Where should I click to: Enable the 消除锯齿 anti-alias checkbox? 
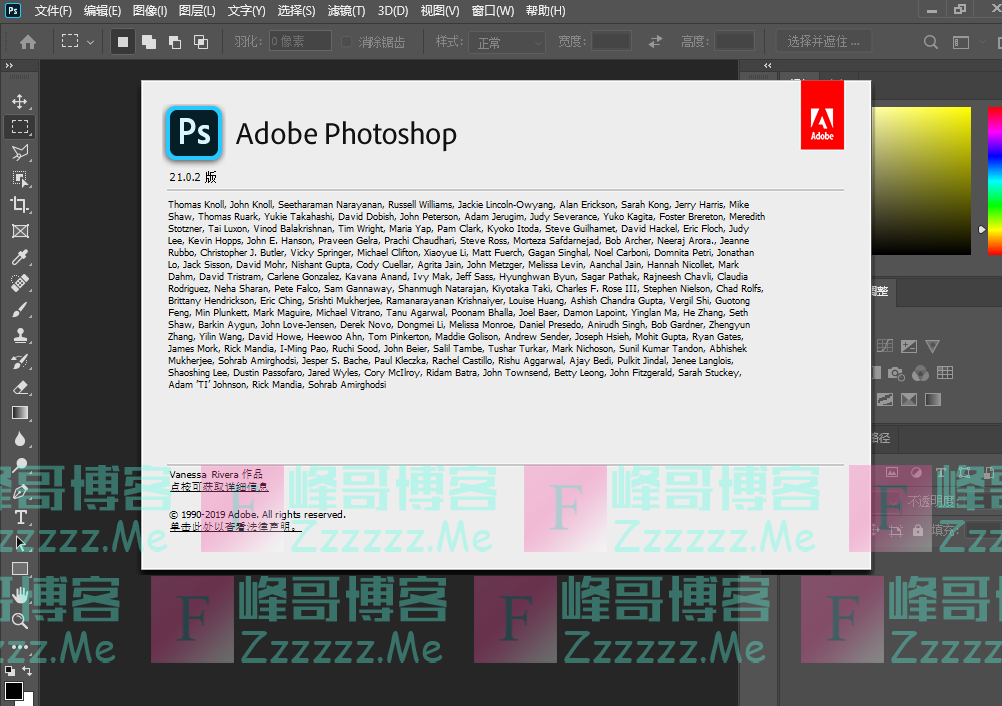tap(347, 42)
